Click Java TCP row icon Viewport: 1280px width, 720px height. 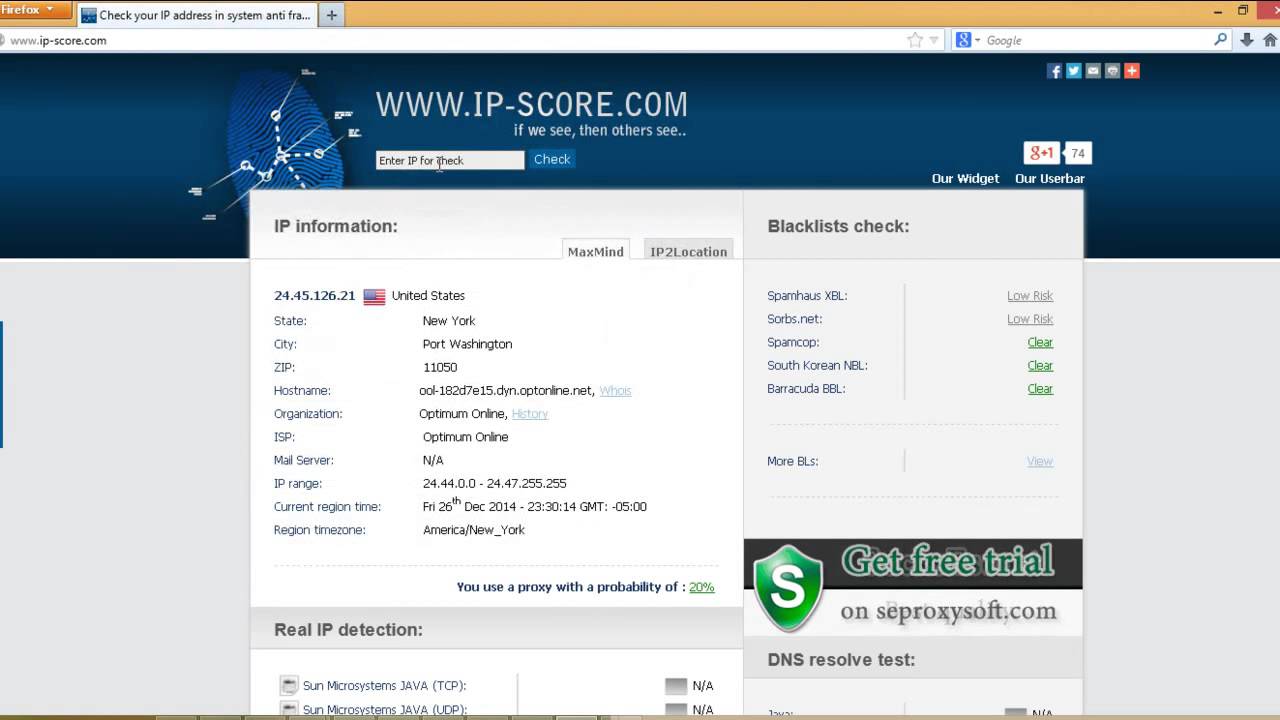pyautogui.click(x=289, y=685)
